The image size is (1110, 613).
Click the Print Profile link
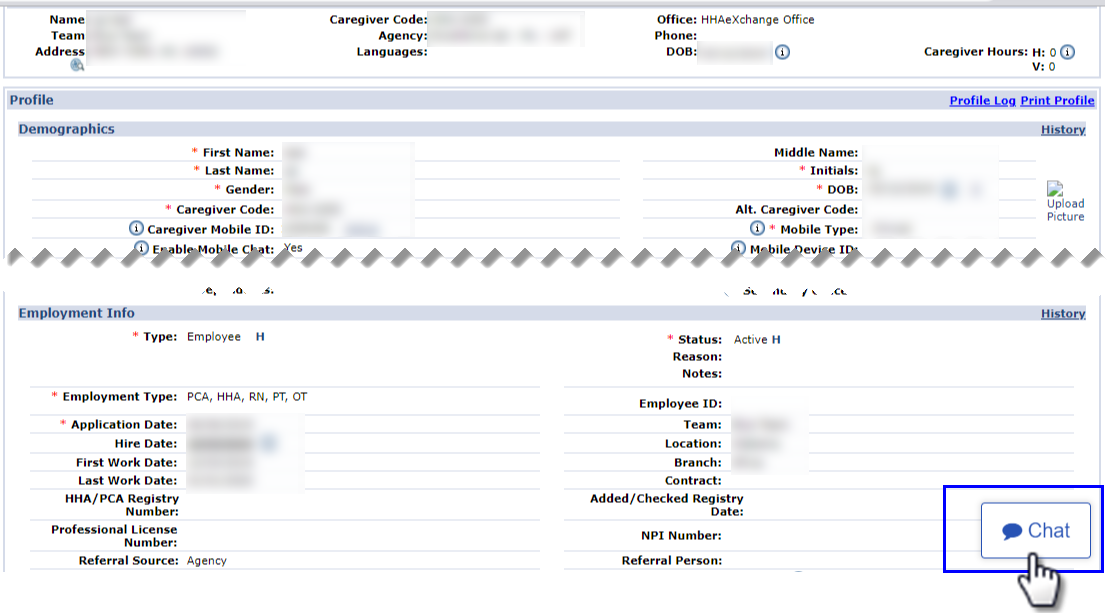tap(1057, 101)
